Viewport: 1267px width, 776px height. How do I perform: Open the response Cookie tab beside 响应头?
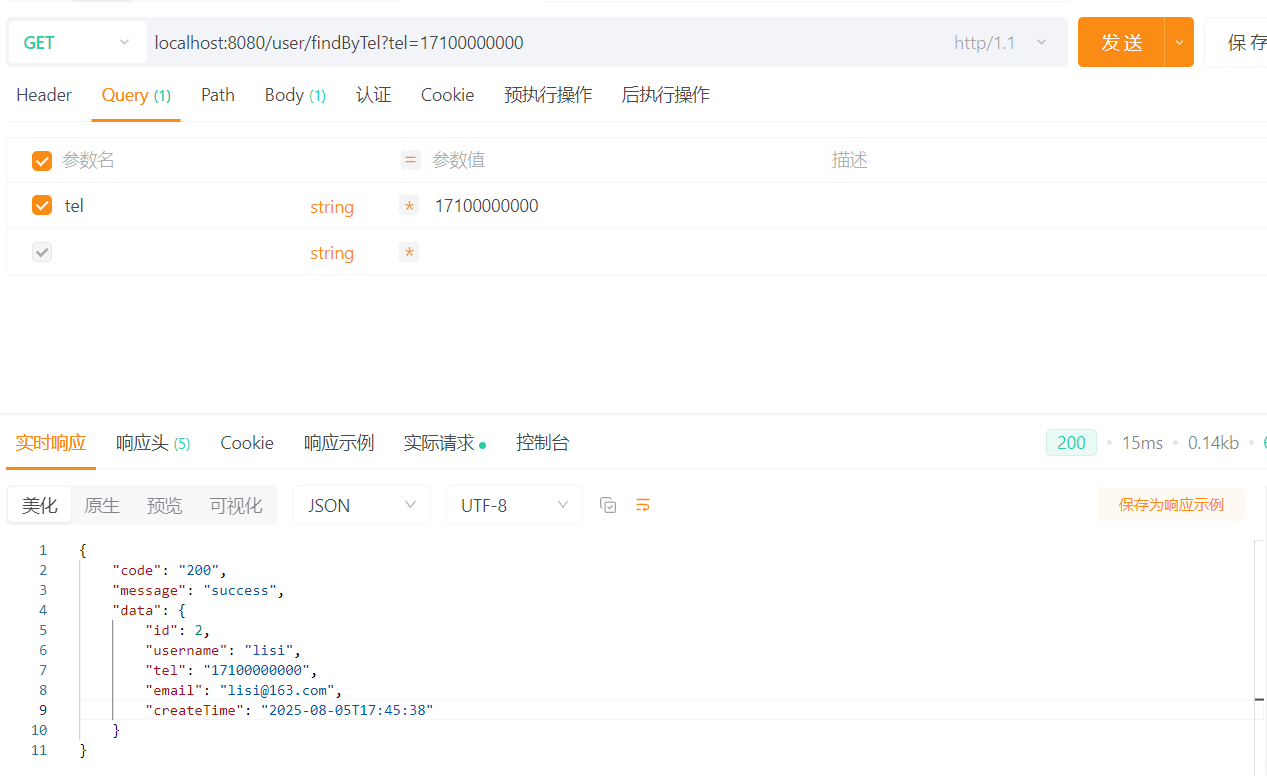tap(247, 443)
